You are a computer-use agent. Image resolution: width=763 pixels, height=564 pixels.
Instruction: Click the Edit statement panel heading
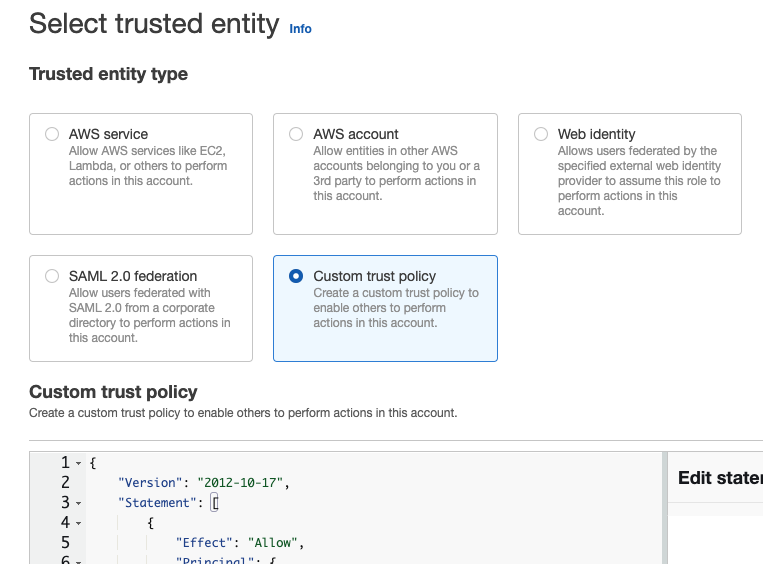pyautogui.click(x=719, y=478)
